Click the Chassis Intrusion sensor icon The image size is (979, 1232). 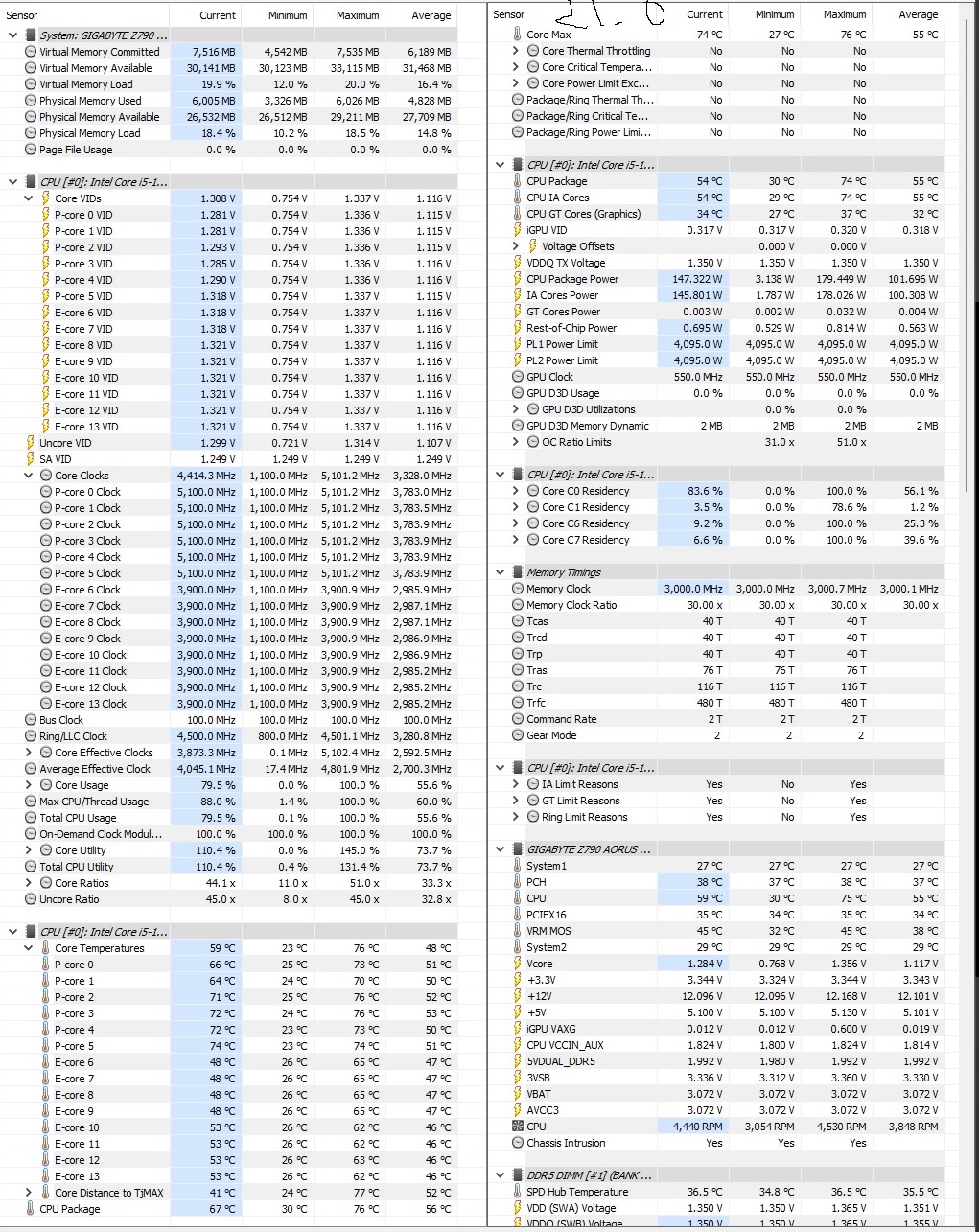[x=518, y=1143]
